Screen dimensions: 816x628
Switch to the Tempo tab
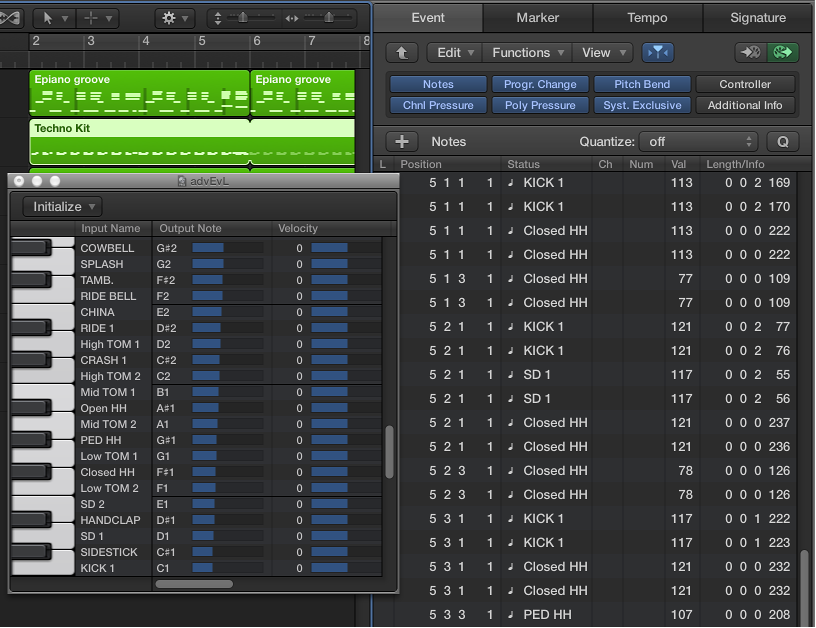pos(647,17)
